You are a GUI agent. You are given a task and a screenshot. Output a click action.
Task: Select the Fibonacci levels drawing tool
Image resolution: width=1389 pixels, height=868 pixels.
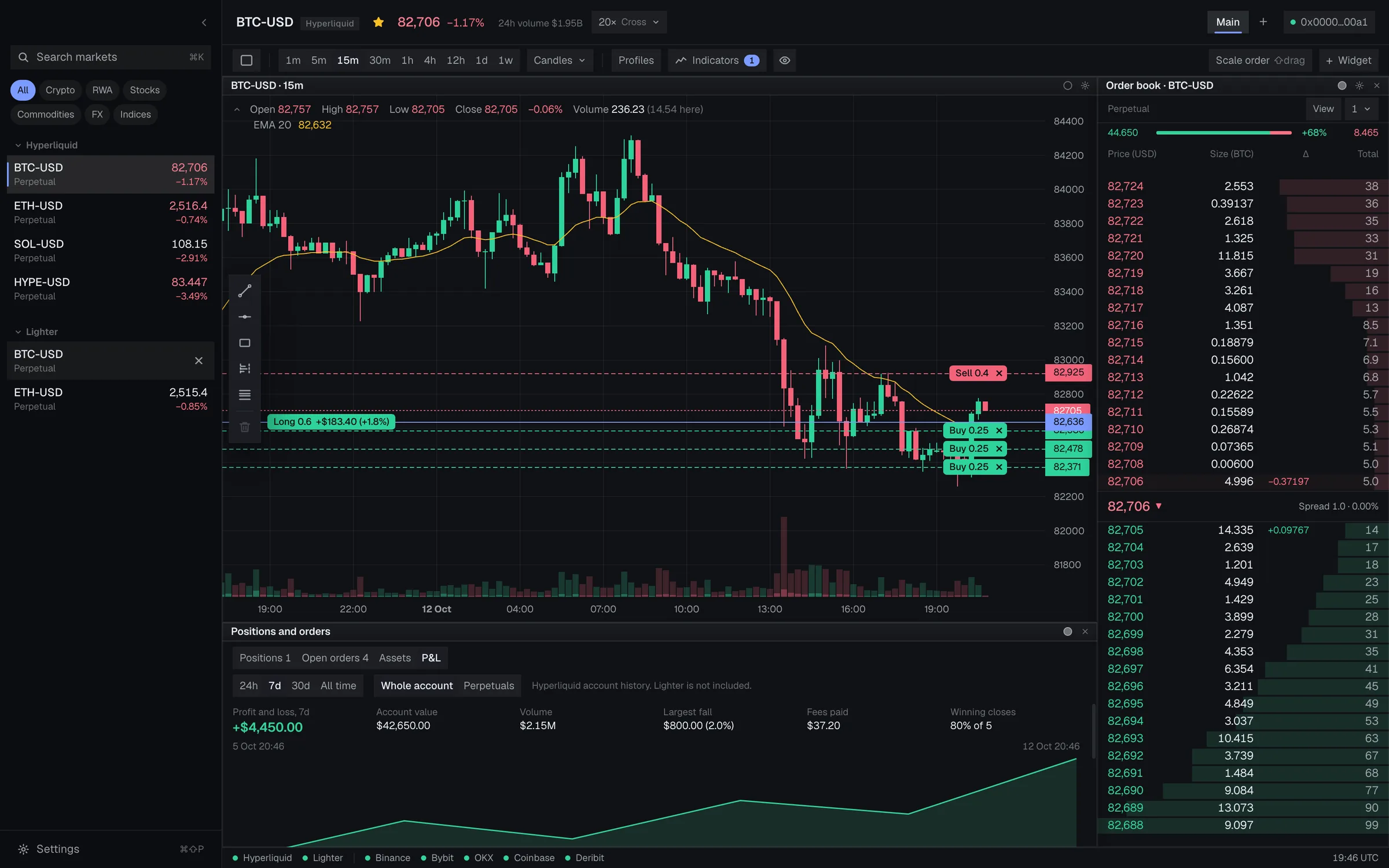pyautogui.click(x=245, y=369)
